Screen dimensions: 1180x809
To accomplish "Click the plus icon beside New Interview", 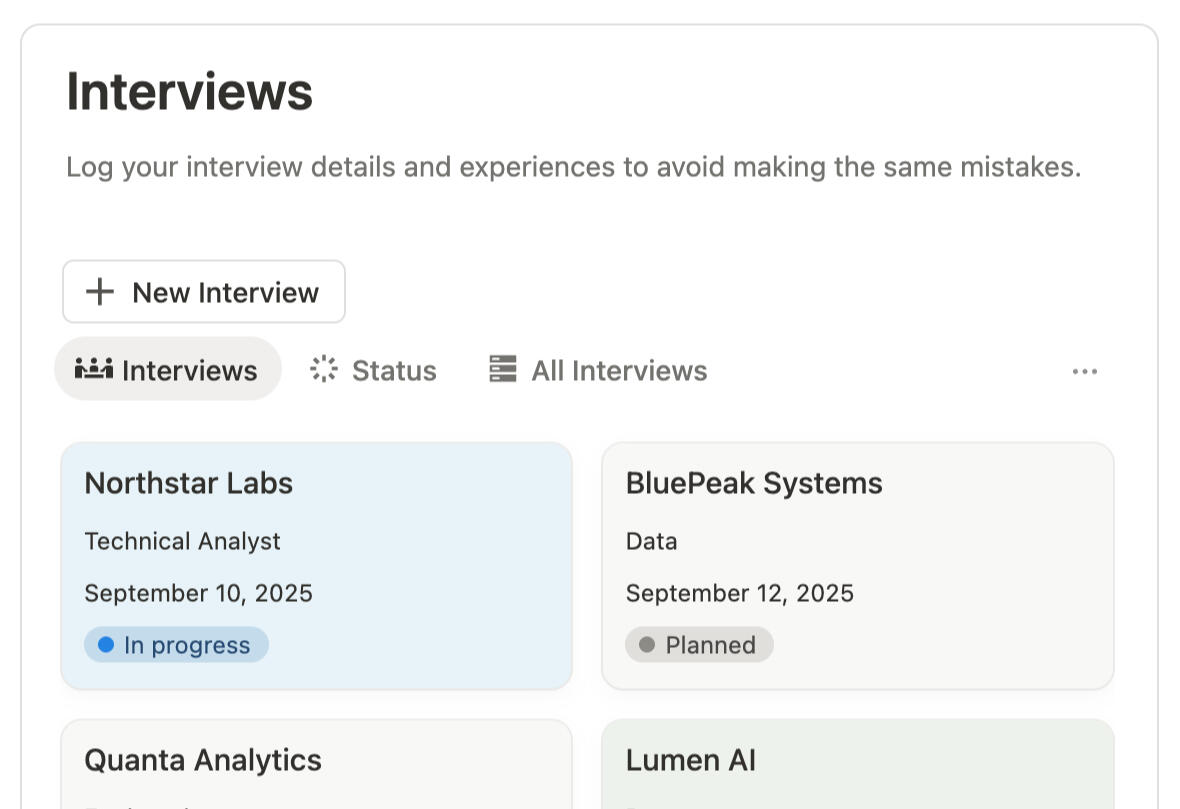I will [x=100, y=292].
